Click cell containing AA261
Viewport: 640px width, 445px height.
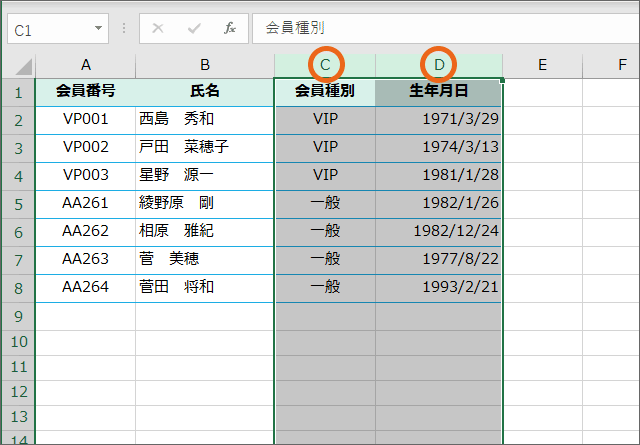(x=85, y=205)
